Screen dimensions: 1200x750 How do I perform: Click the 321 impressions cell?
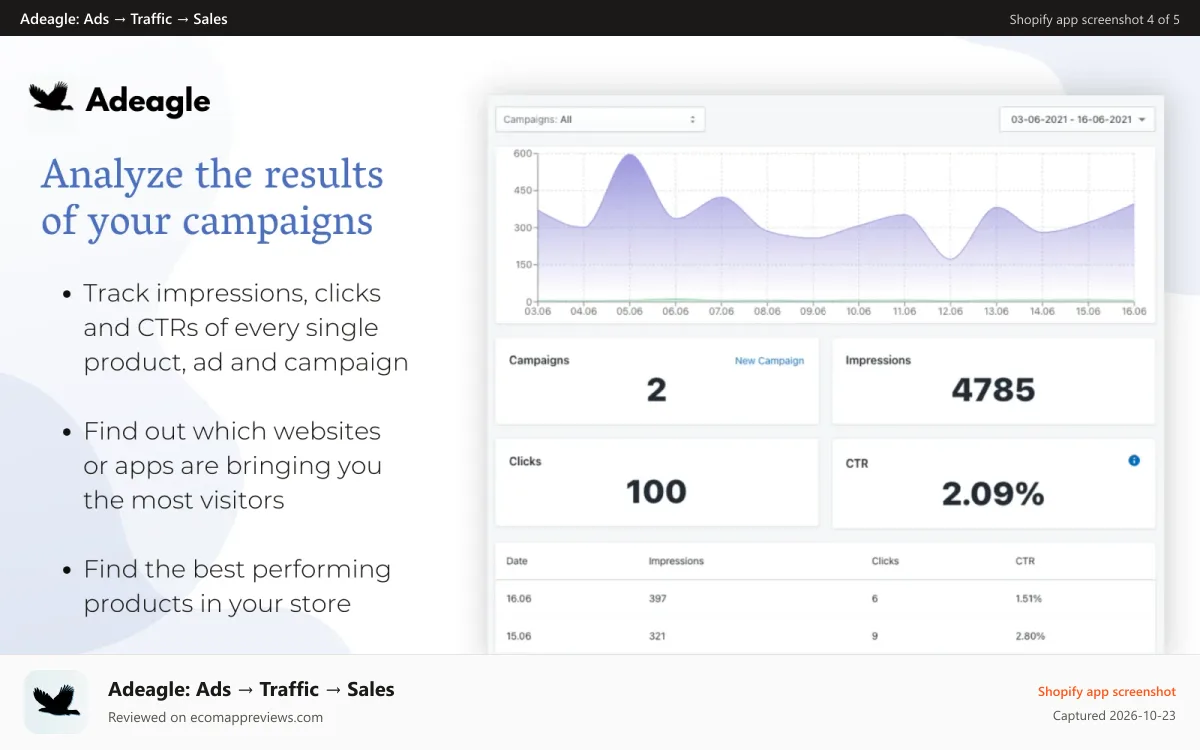[657, 636]
